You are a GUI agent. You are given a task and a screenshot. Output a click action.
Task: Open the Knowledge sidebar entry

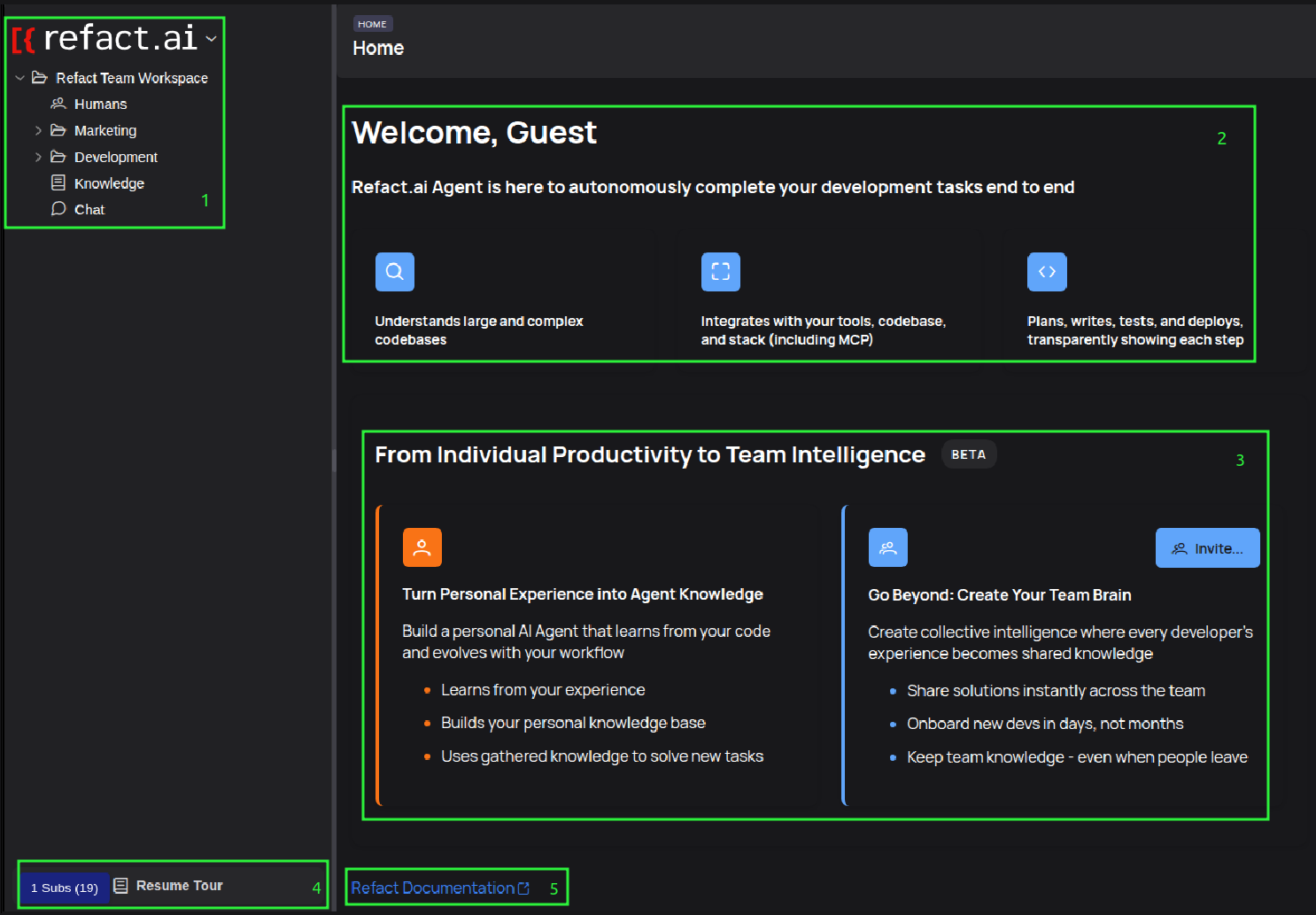pos(109,183)
